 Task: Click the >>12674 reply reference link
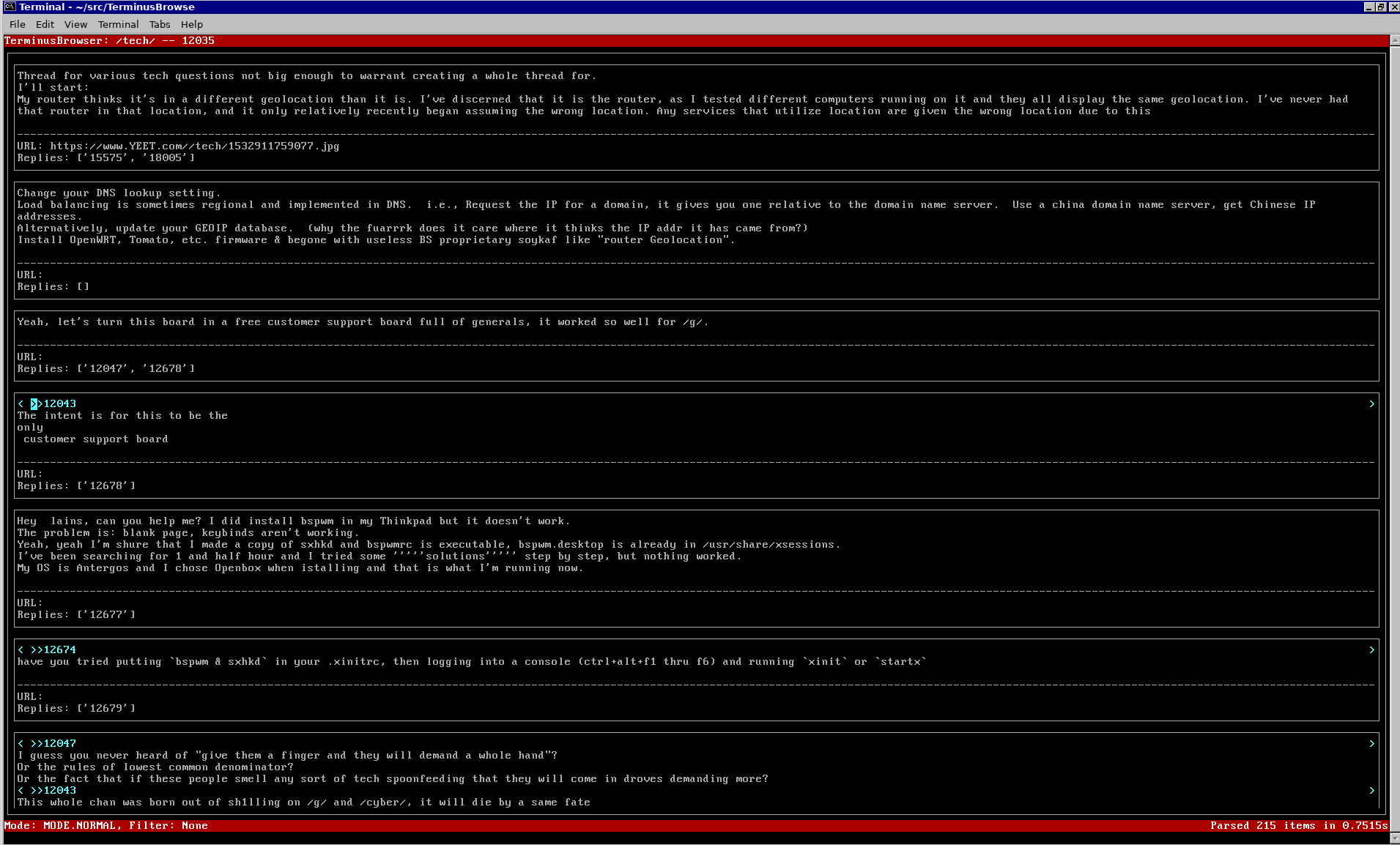click(x=53, y=649)
